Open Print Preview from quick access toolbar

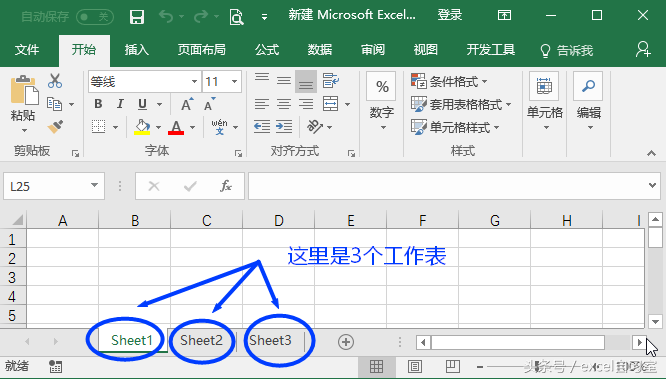236,17
